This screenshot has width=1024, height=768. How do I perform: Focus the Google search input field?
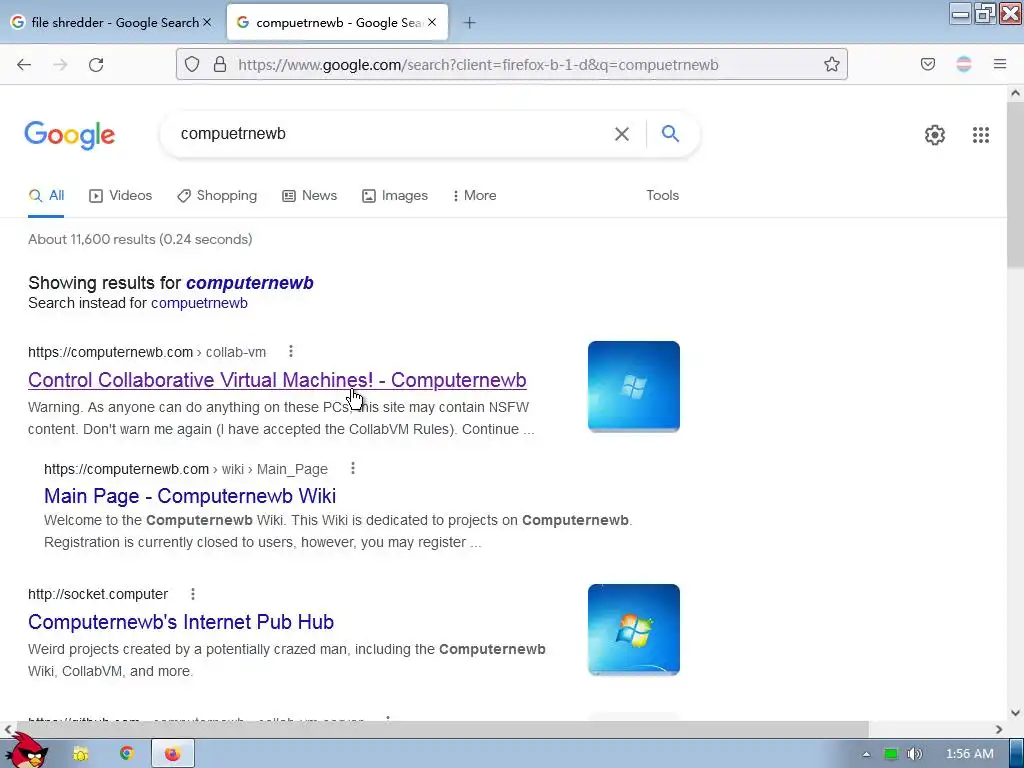(392, 134)
